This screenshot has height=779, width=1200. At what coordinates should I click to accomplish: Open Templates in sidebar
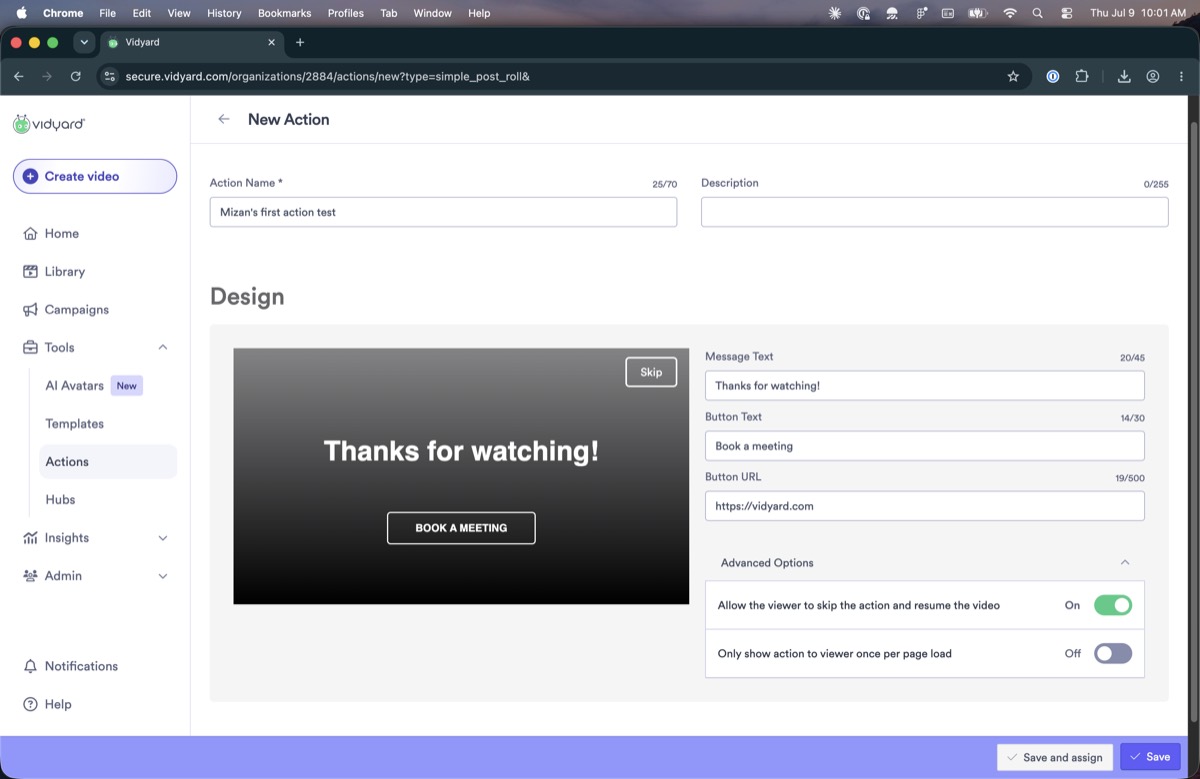pos(75,424)
